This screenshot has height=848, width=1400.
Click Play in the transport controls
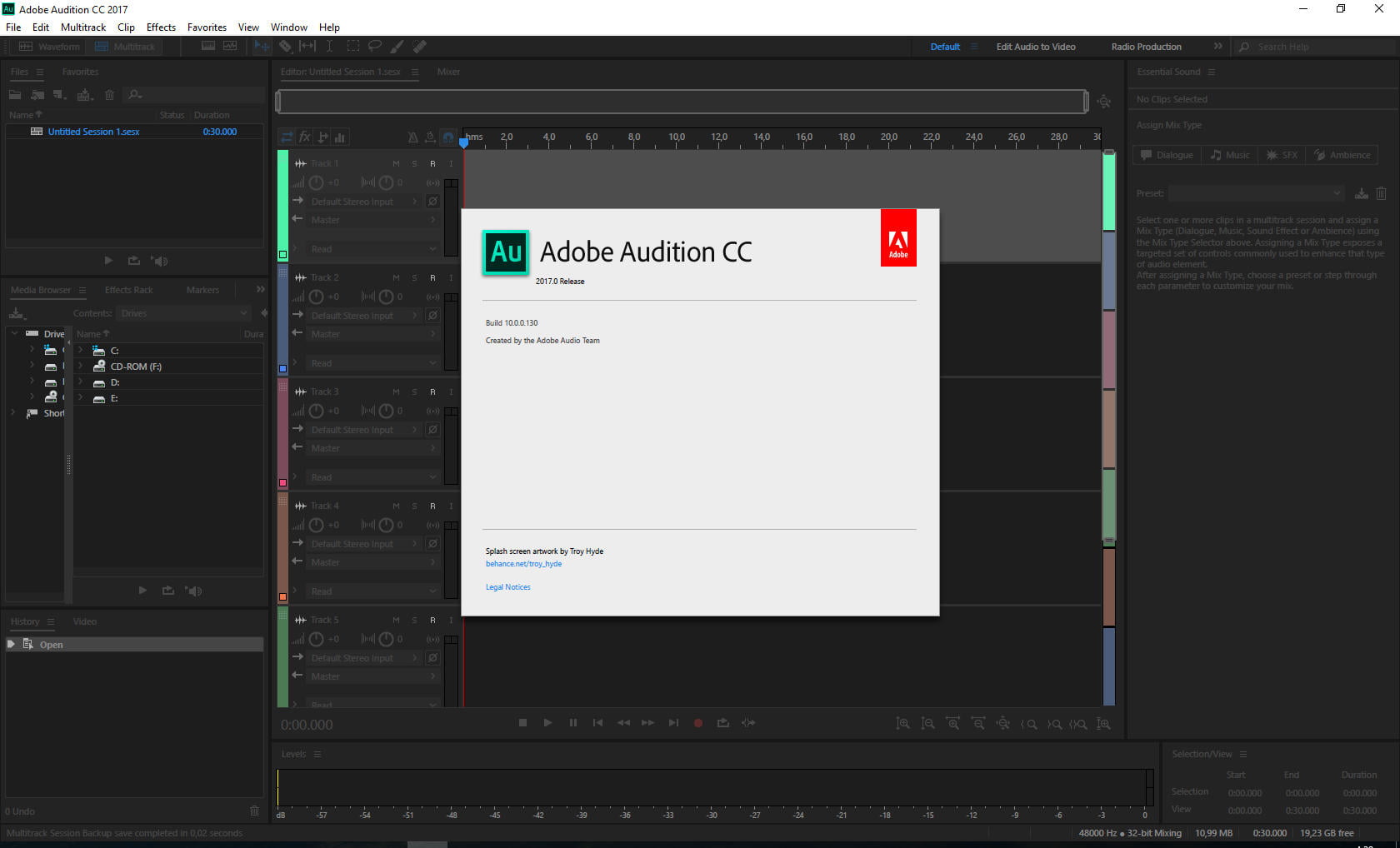(x=547, y=723)
